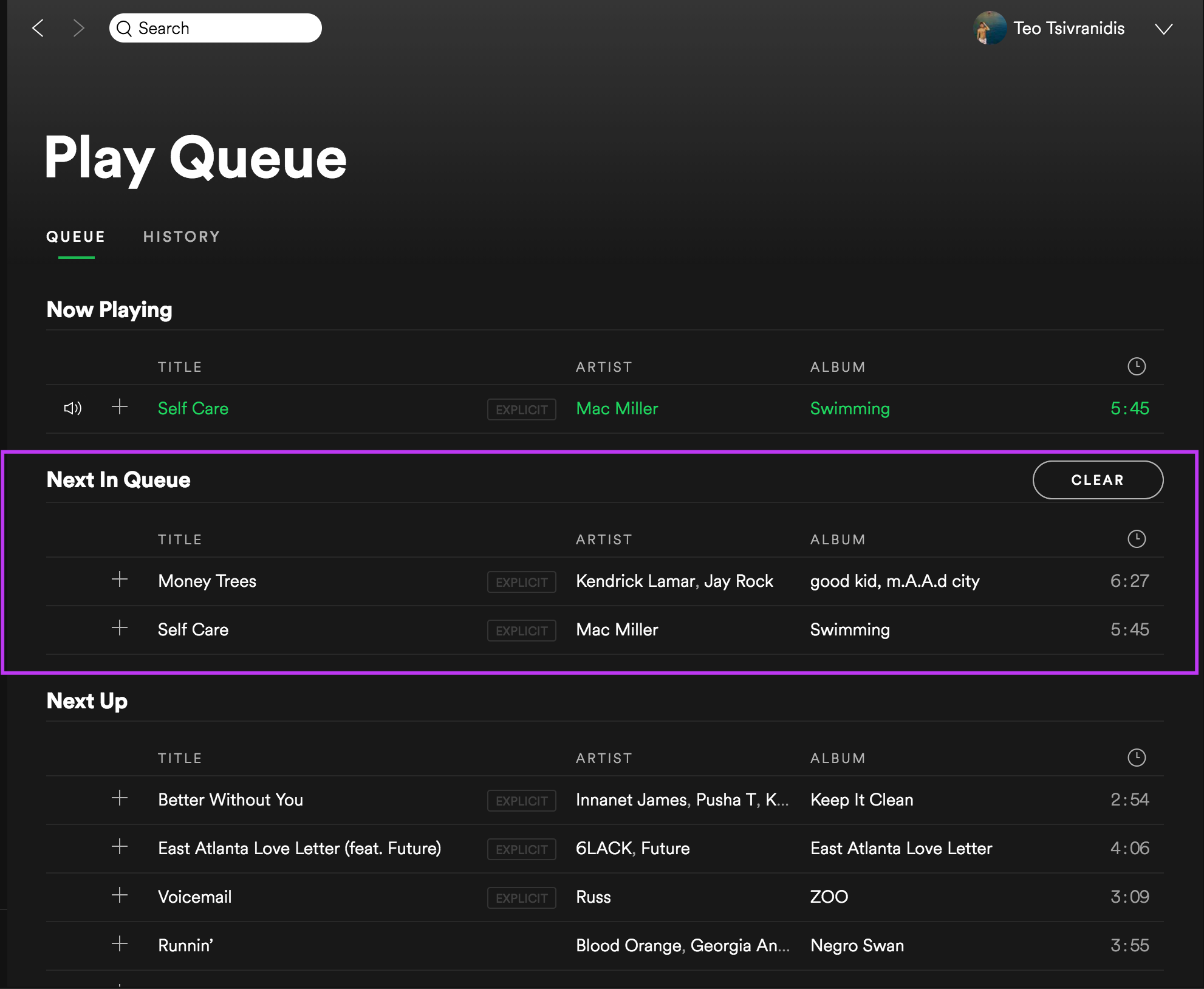Click the search magnifier icon

[x=124, y=29]
